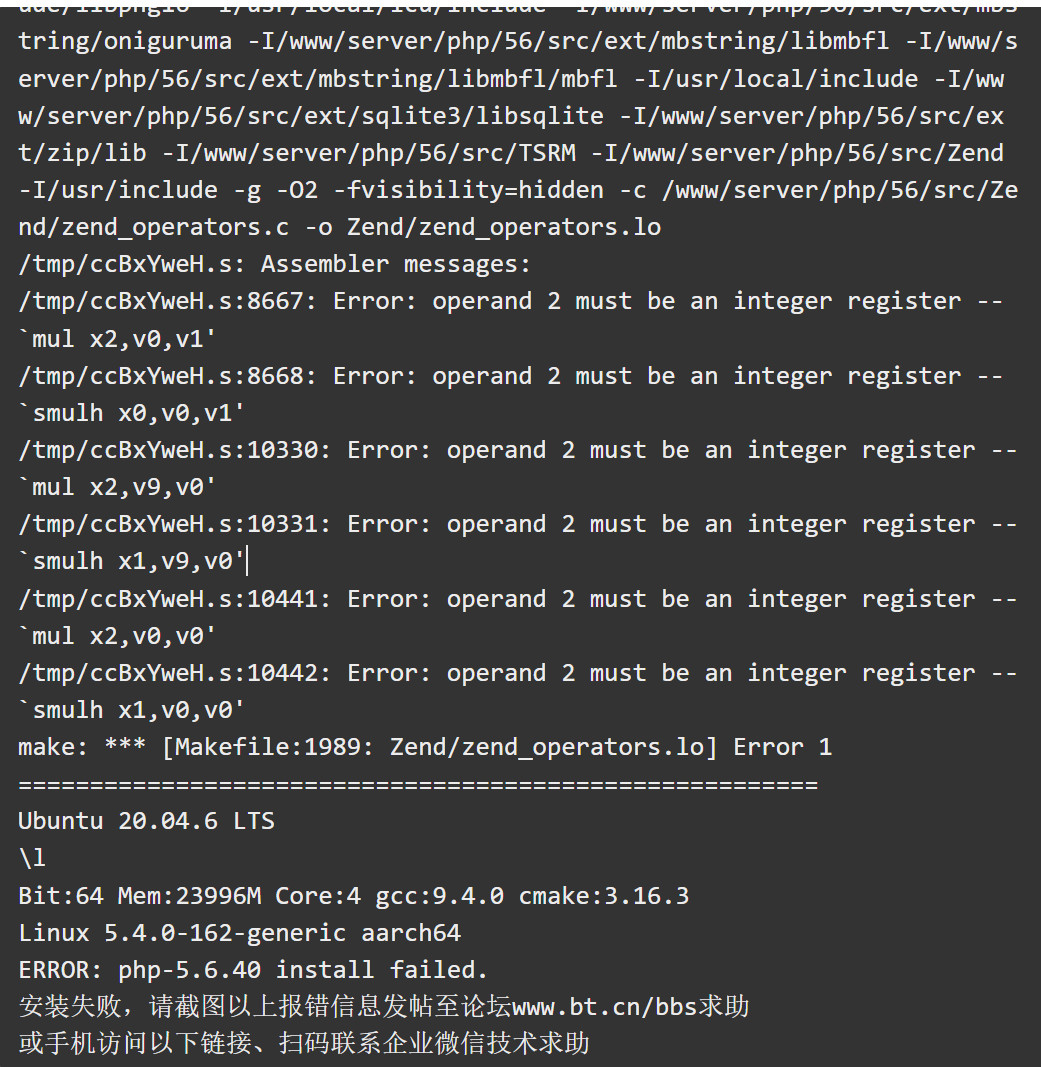
Task: Click the error line for ccBxYweH.s:8668
Action: pyautogui.click(x=510, y=376)
